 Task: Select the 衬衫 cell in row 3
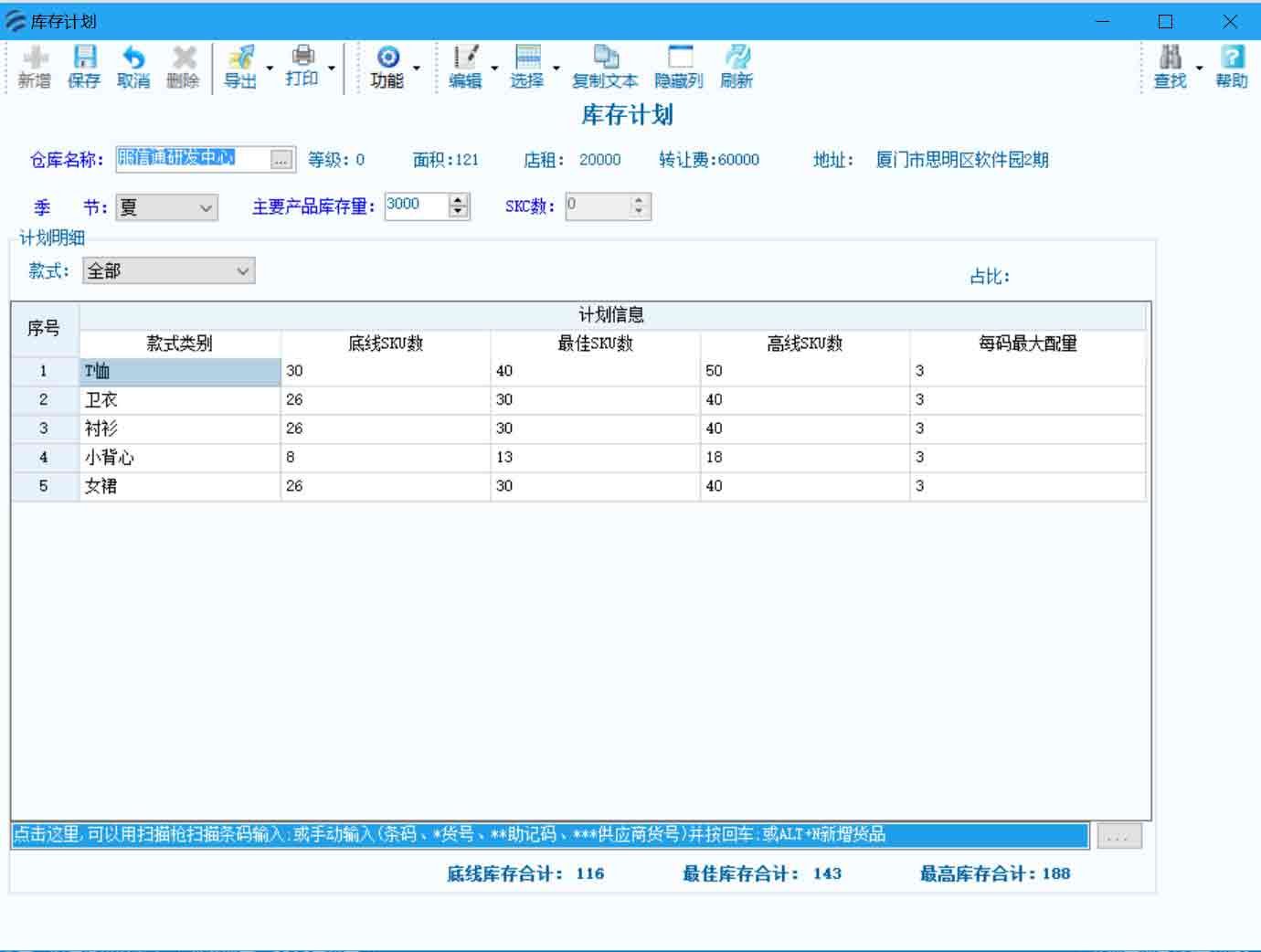[180, 428]
